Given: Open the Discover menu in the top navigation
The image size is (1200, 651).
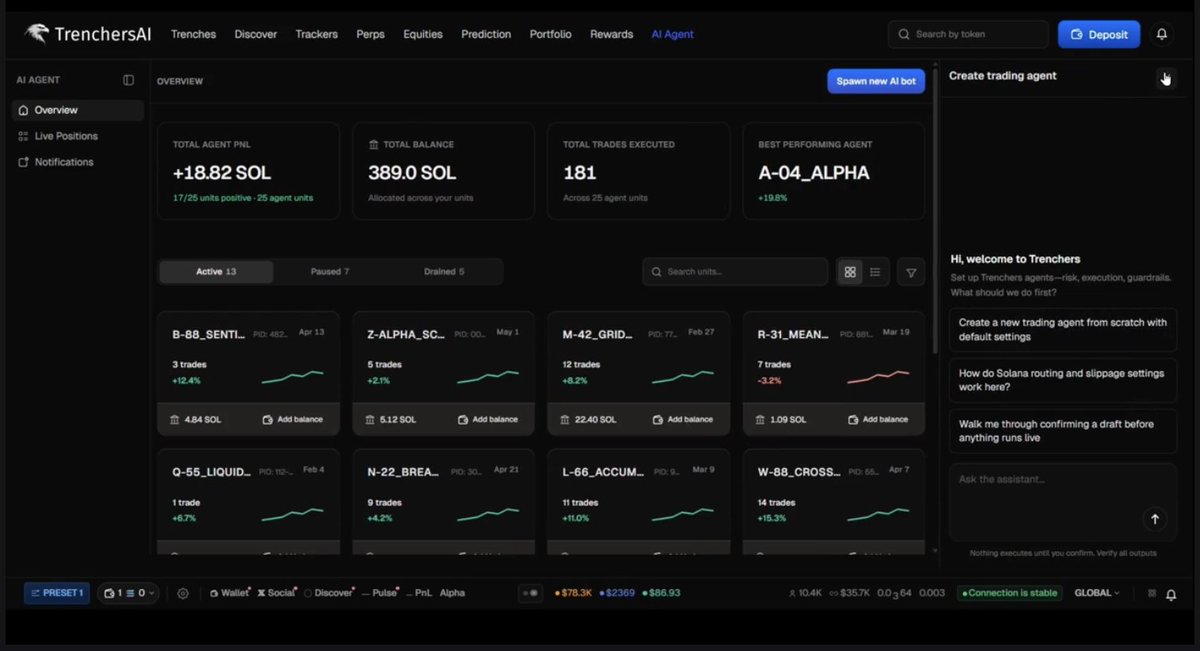Looking at the screenshot, I should [x=256, y=34].
